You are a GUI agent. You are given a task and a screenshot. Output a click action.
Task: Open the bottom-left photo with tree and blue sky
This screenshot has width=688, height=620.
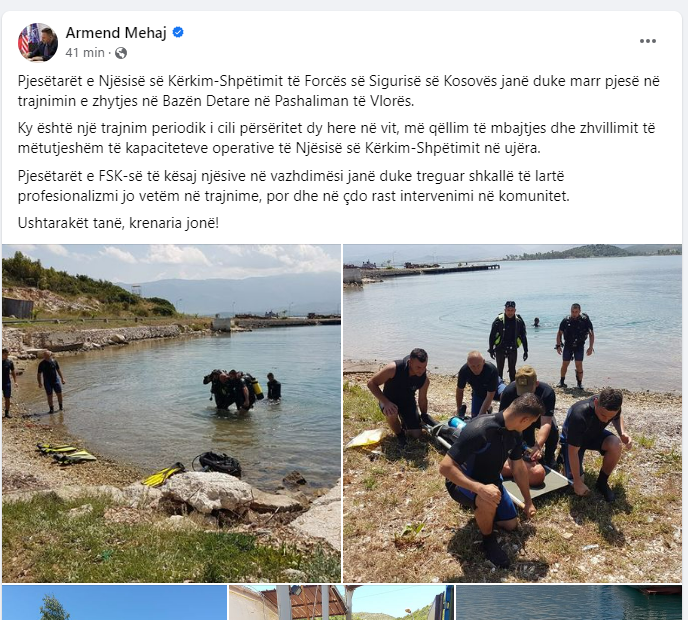click(x=115, y=602)
